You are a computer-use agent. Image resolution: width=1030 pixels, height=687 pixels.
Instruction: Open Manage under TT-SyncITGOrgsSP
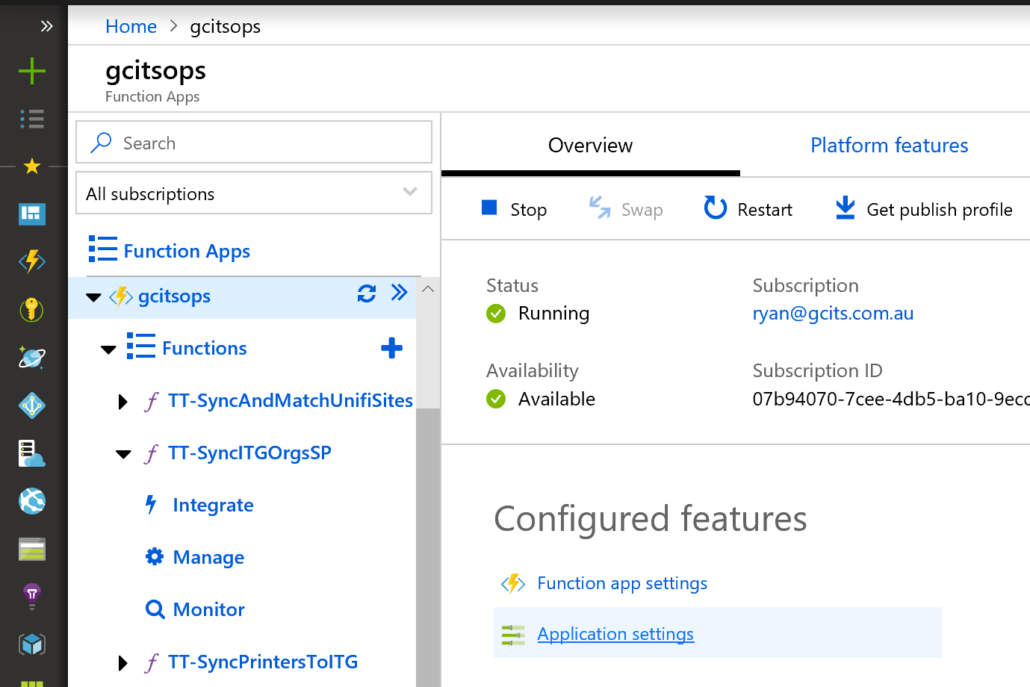pyautogui.click(x=208, y=558)
